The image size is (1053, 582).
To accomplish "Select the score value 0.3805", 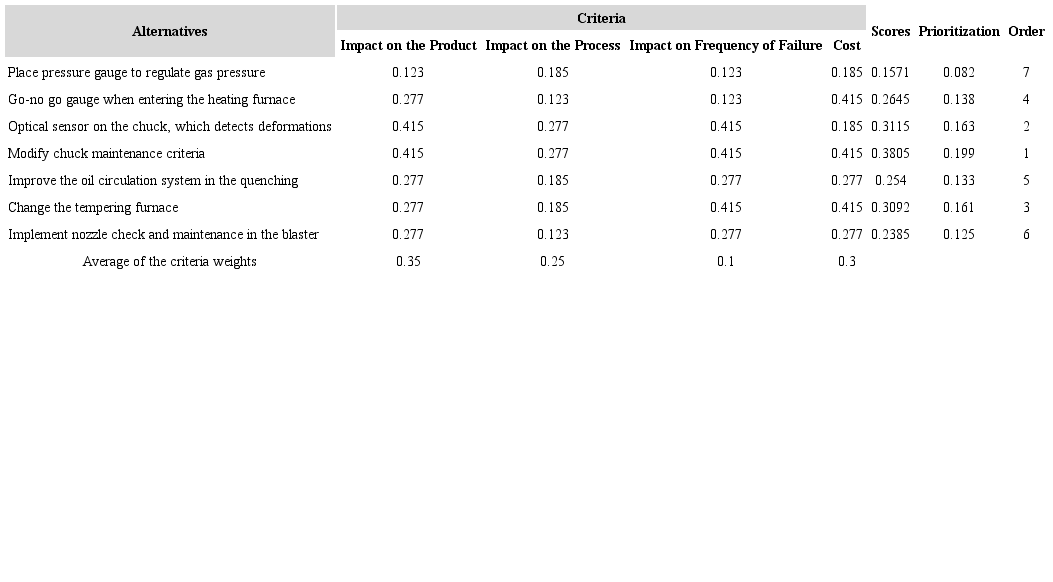I will click(x=890, y=153).
